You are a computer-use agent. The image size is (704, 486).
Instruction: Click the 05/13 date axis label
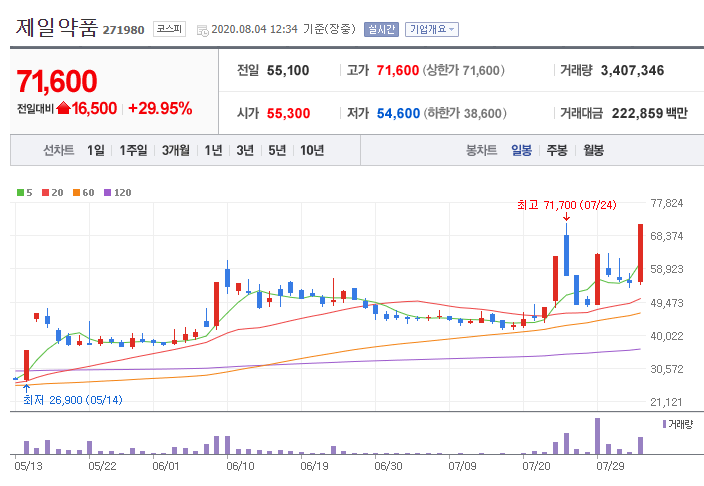[x=28, y=466]
